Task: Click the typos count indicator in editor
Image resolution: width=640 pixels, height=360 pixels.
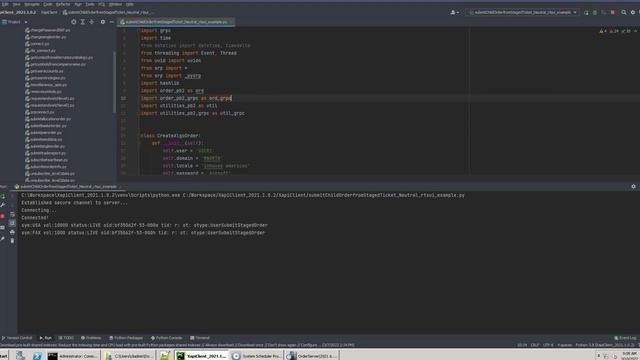Action: tap(626, 31)
